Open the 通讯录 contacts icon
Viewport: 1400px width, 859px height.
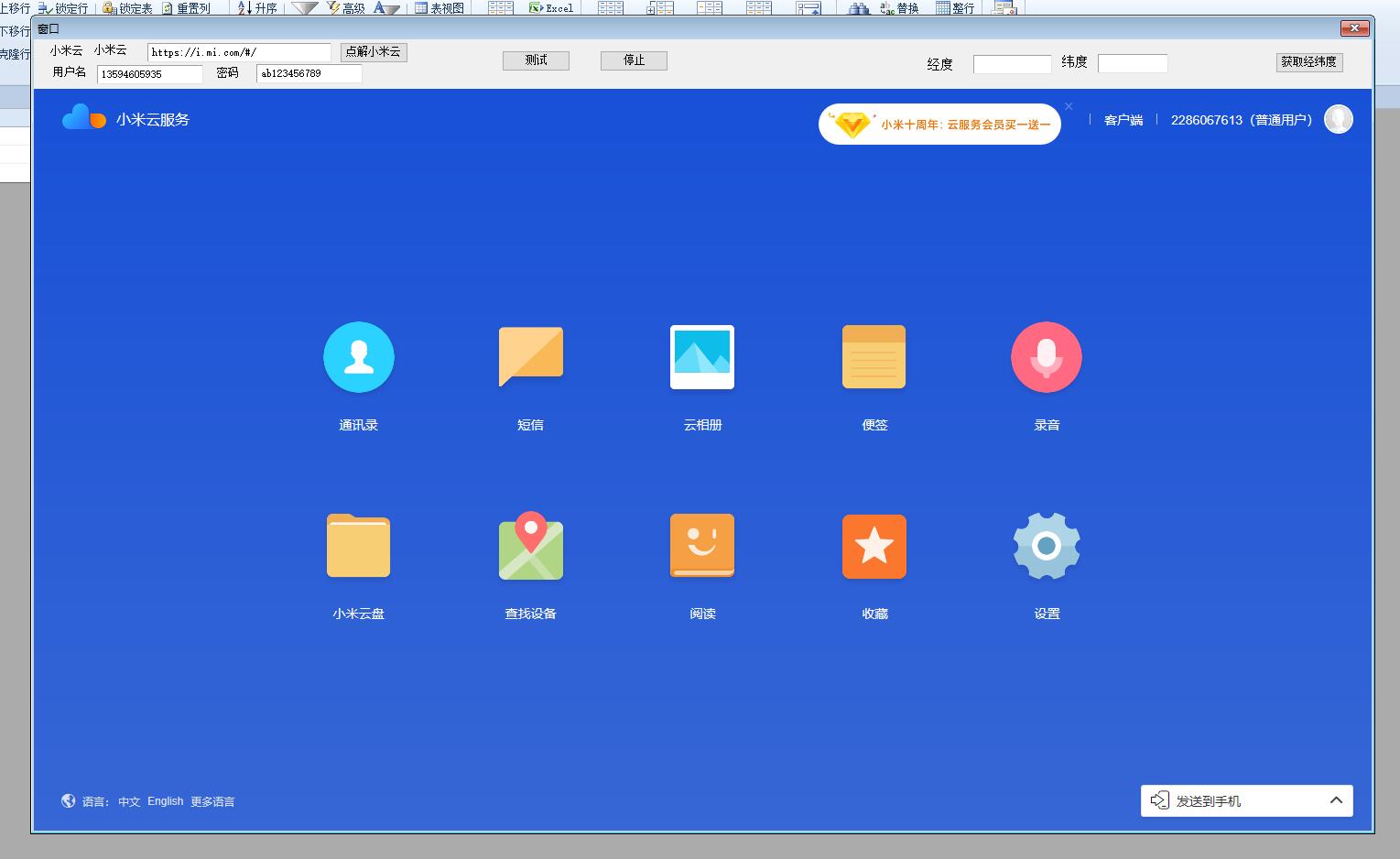click(x=358, y=357)
